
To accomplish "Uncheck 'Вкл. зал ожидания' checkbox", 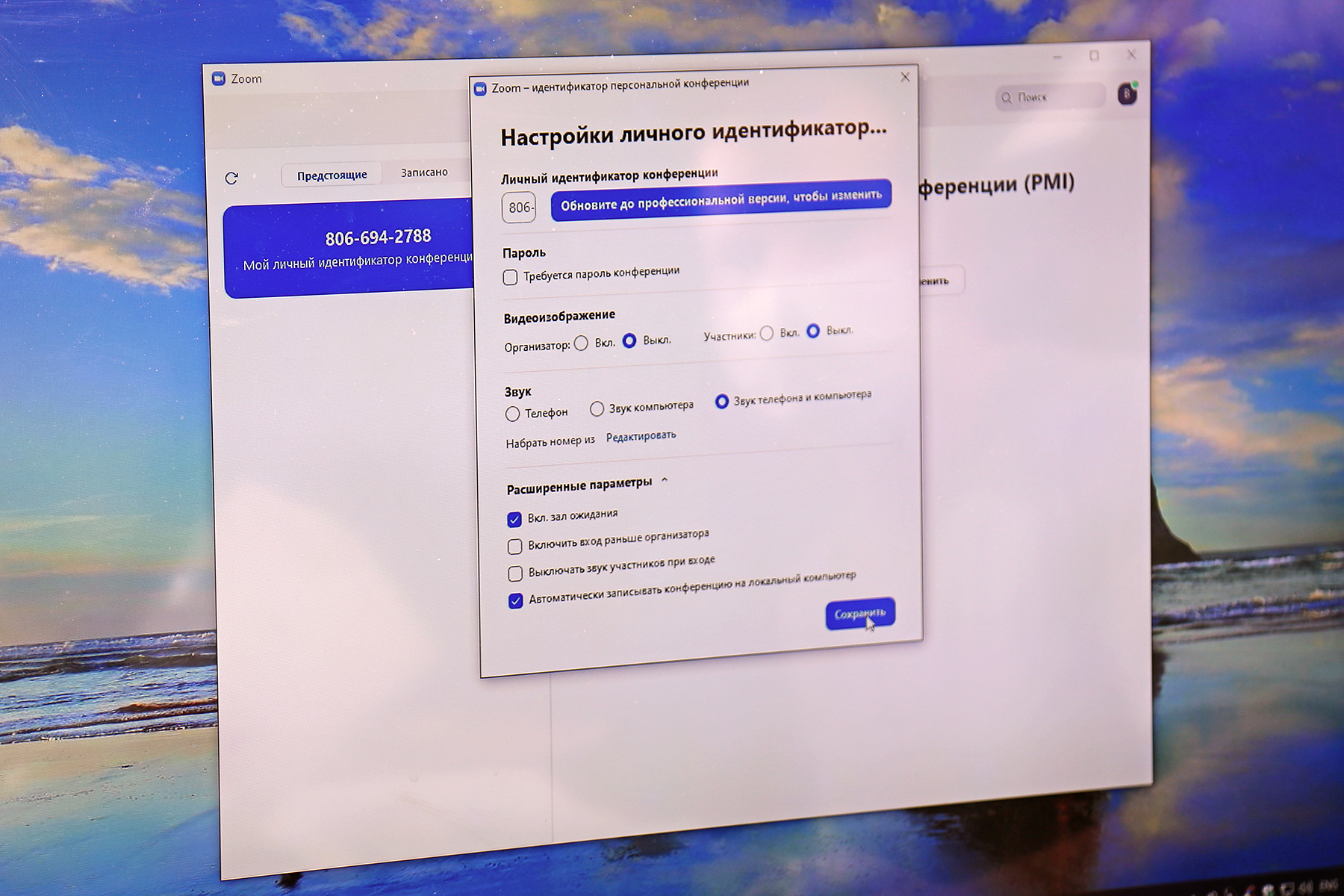I will pyautogui.click(x=514, y=519).
